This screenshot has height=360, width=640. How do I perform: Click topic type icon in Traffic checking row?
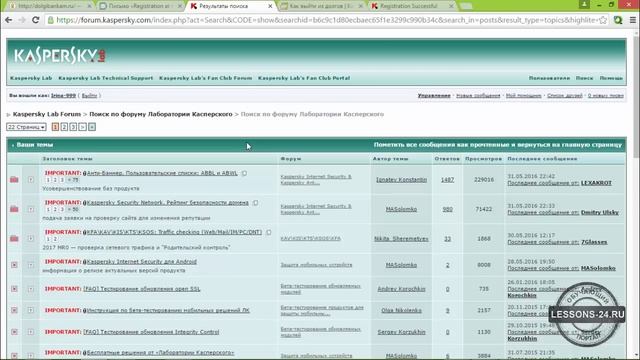point(31,238)
